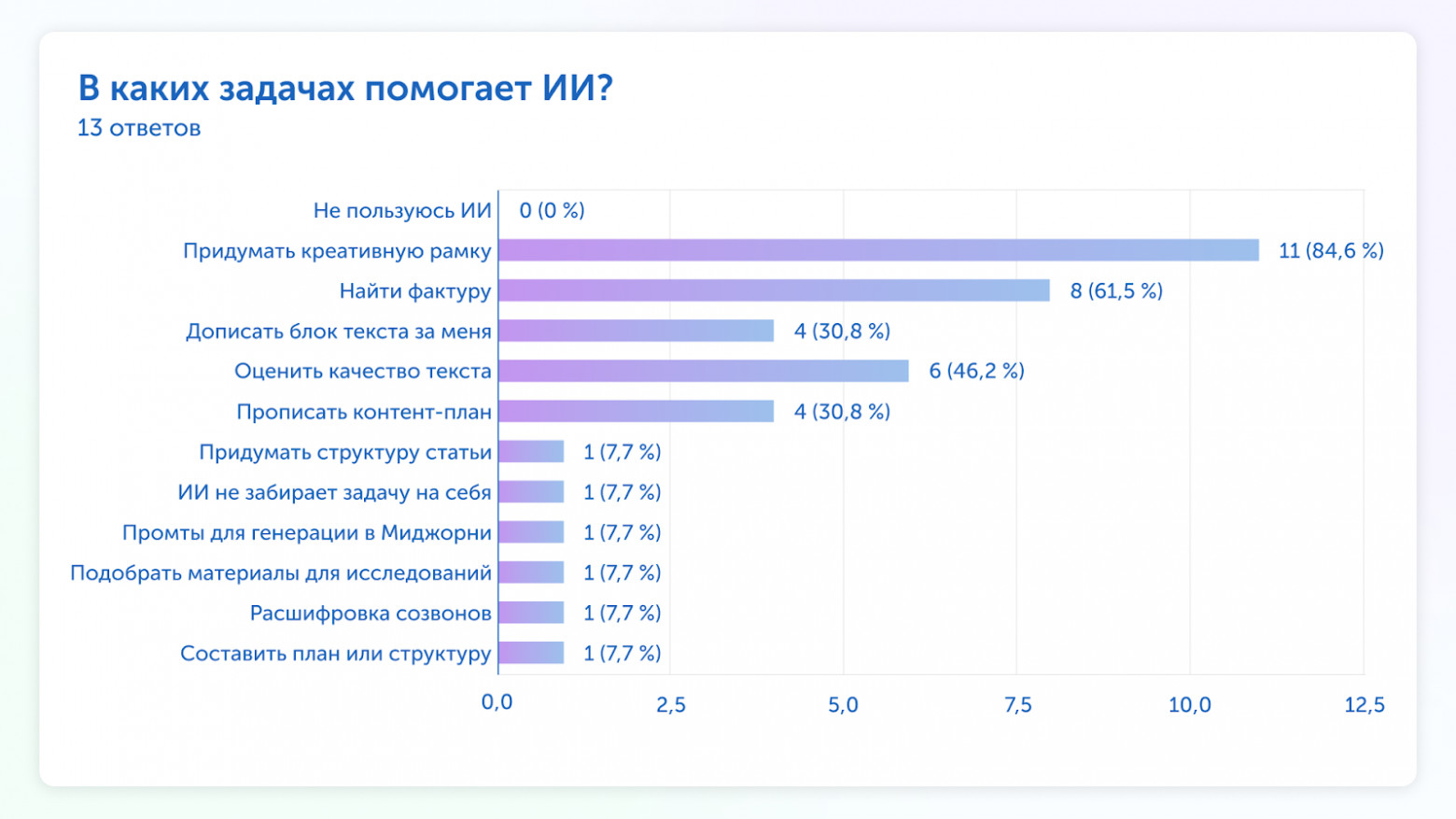This screenshot has height=819, width=1456.
Task: Select the 'Не пользуюсь ИИ' category label
Action: (403, 209)
